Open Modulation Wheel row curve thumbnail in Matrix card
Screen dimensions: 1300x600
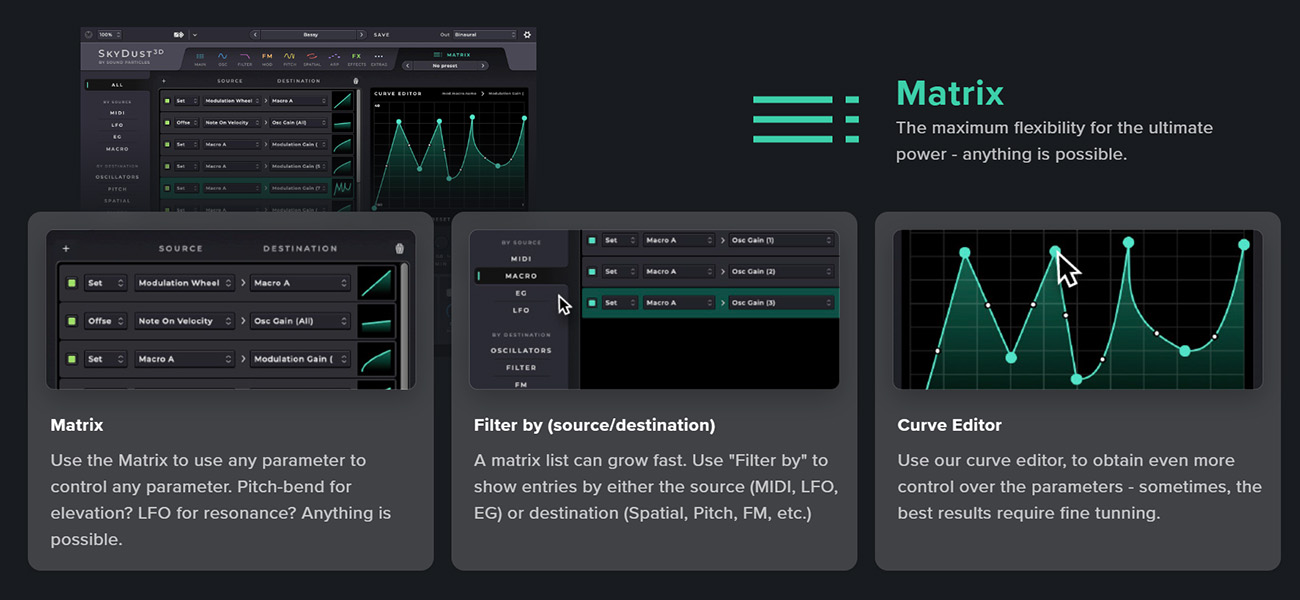(x=377, y=283)
